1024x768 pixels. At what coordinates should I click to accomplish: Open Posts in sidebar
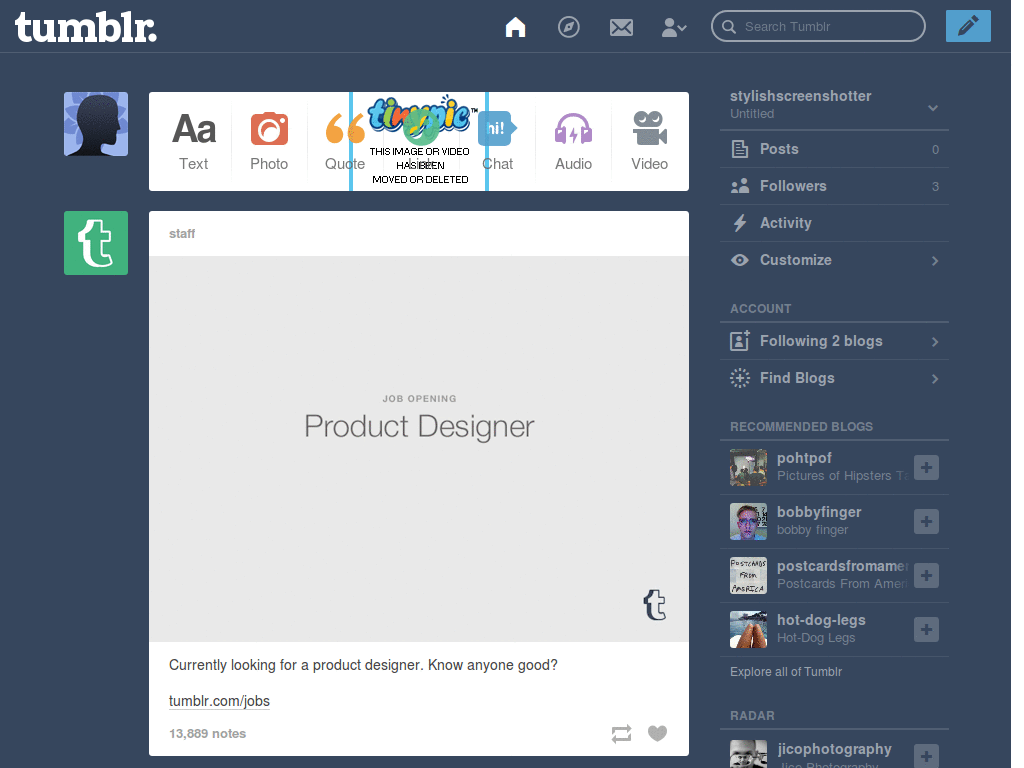tap(835, 149)
